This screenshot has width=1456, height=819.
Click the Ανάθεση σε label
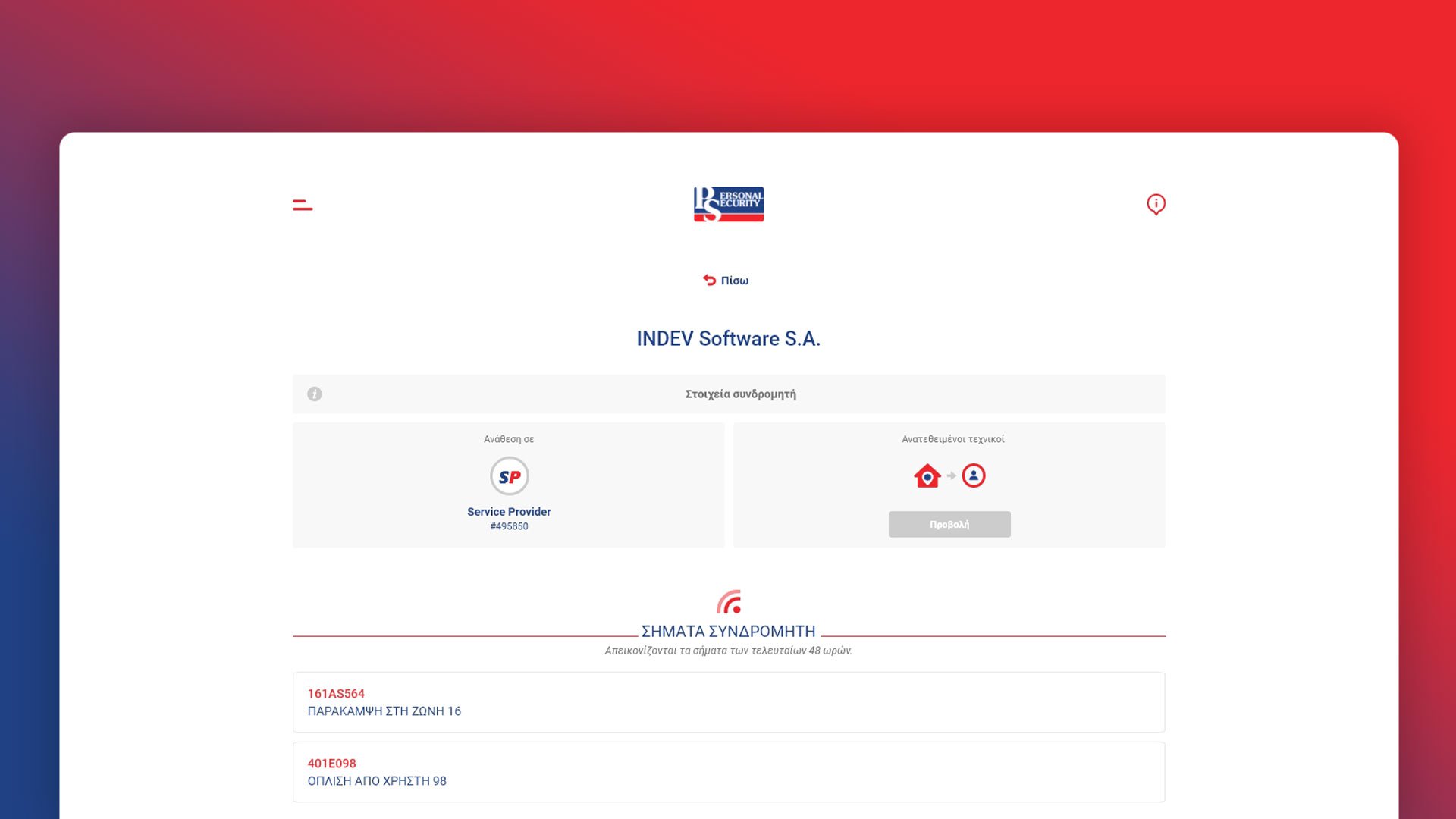point(509,439)
